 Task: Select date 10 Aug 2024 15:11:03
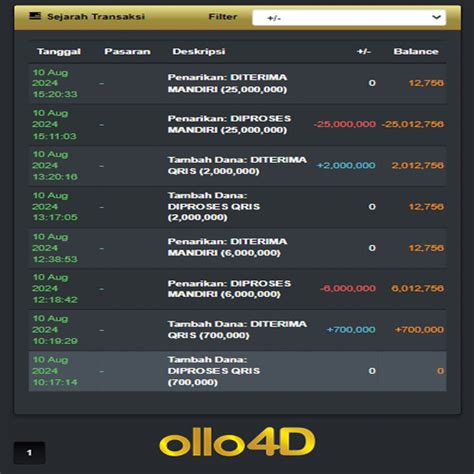point(55,125)
